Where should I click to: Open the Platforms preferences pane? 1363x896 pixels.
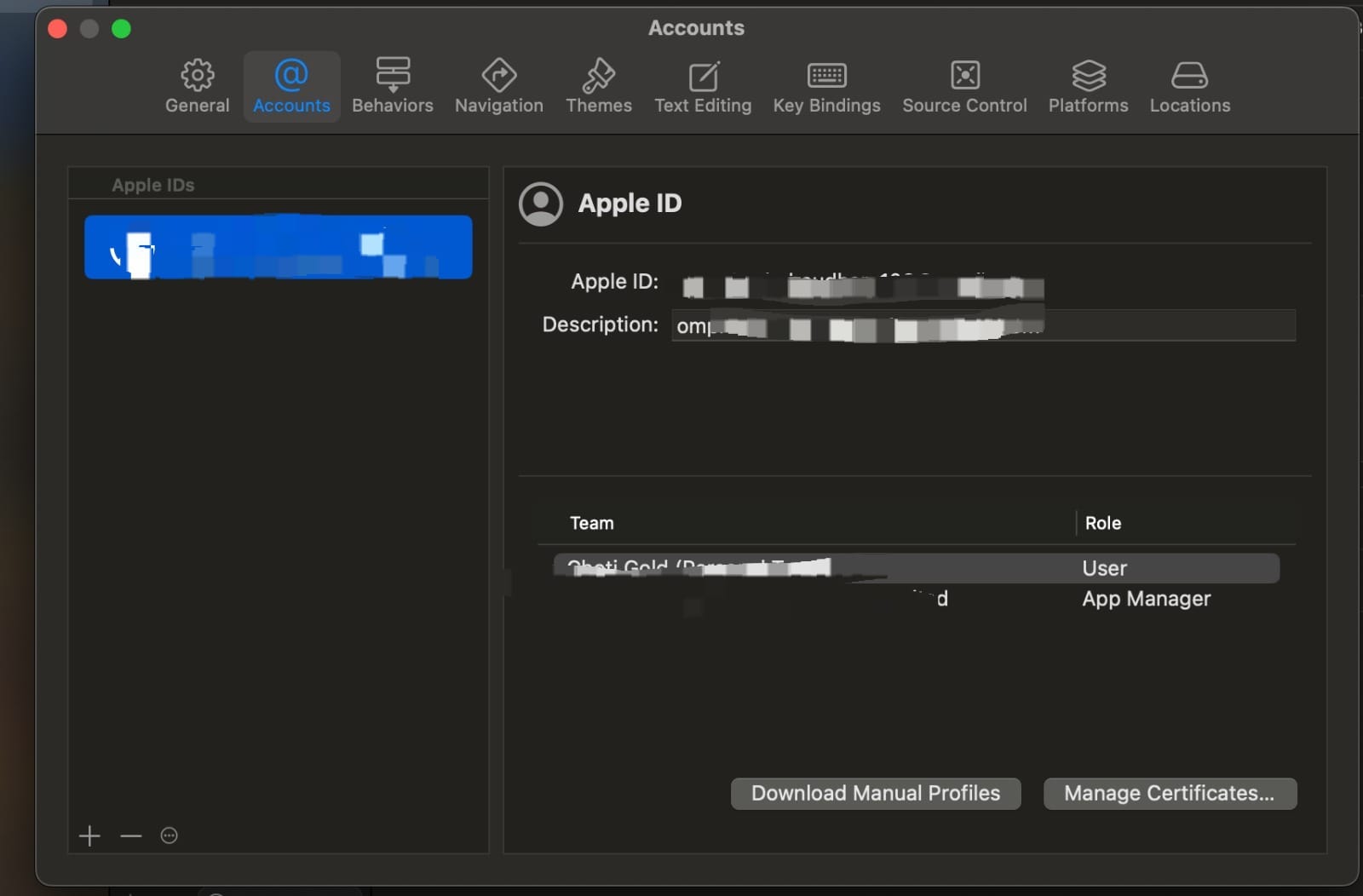[1088, 87]
